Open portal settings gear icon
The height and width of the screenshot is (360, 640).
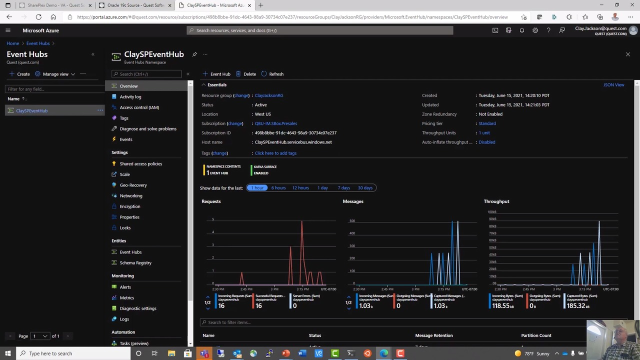[x=535, y=30]
